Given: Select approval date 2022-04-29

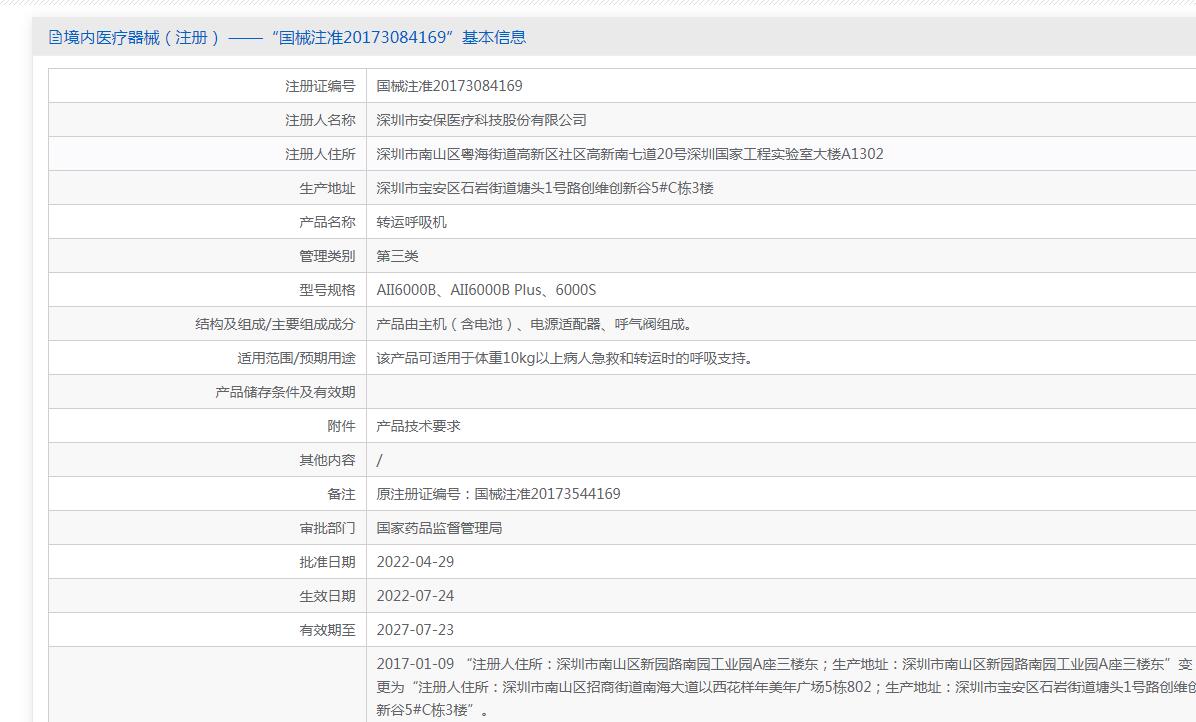Looking at the screenshot, I should coord(415,562).
